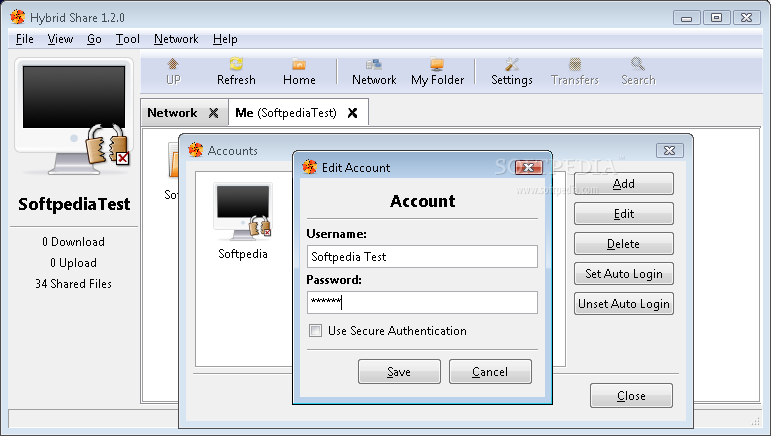Click the large SoftpediaTest computer avatar
Viewport: 771px width, 436px height.
[74, 116]
